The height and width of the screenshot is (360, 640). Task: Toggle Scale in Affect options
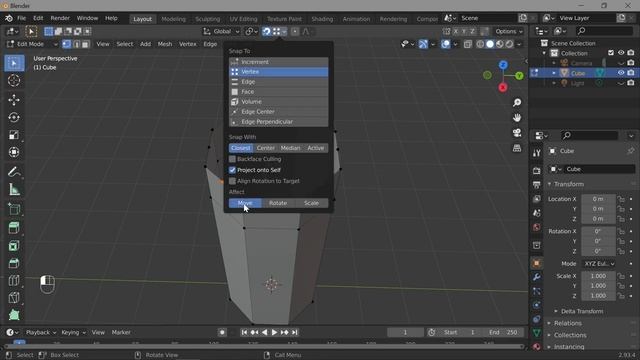tap(311, 203)
